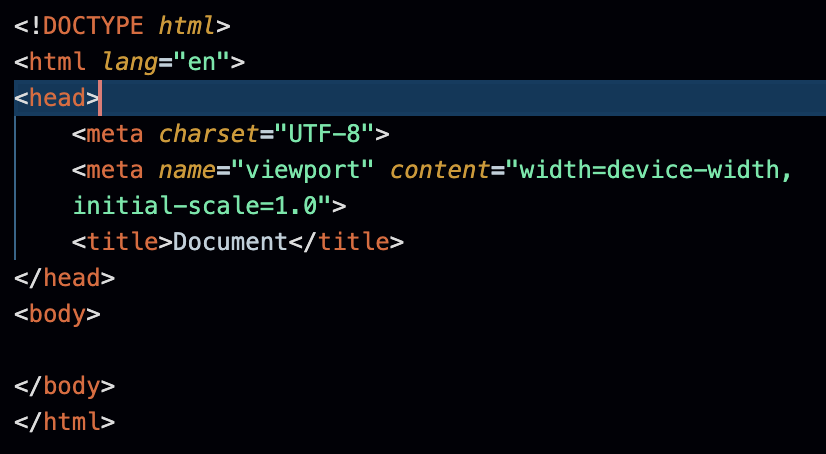This screenshot has height=454, width=826.
Task: Click the closing html tag
Action: click(x=64, y=422)
